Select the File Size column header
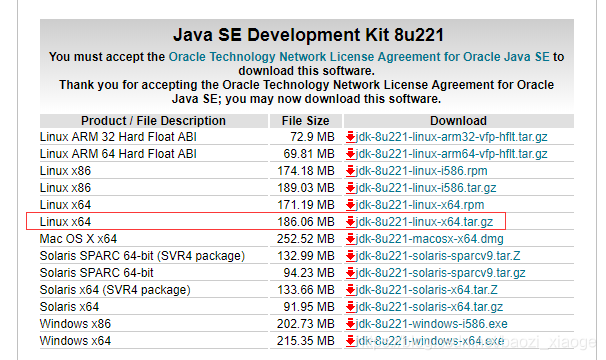Screen dimensions: 606x360 pyautogui.click(x=306, y=121)
